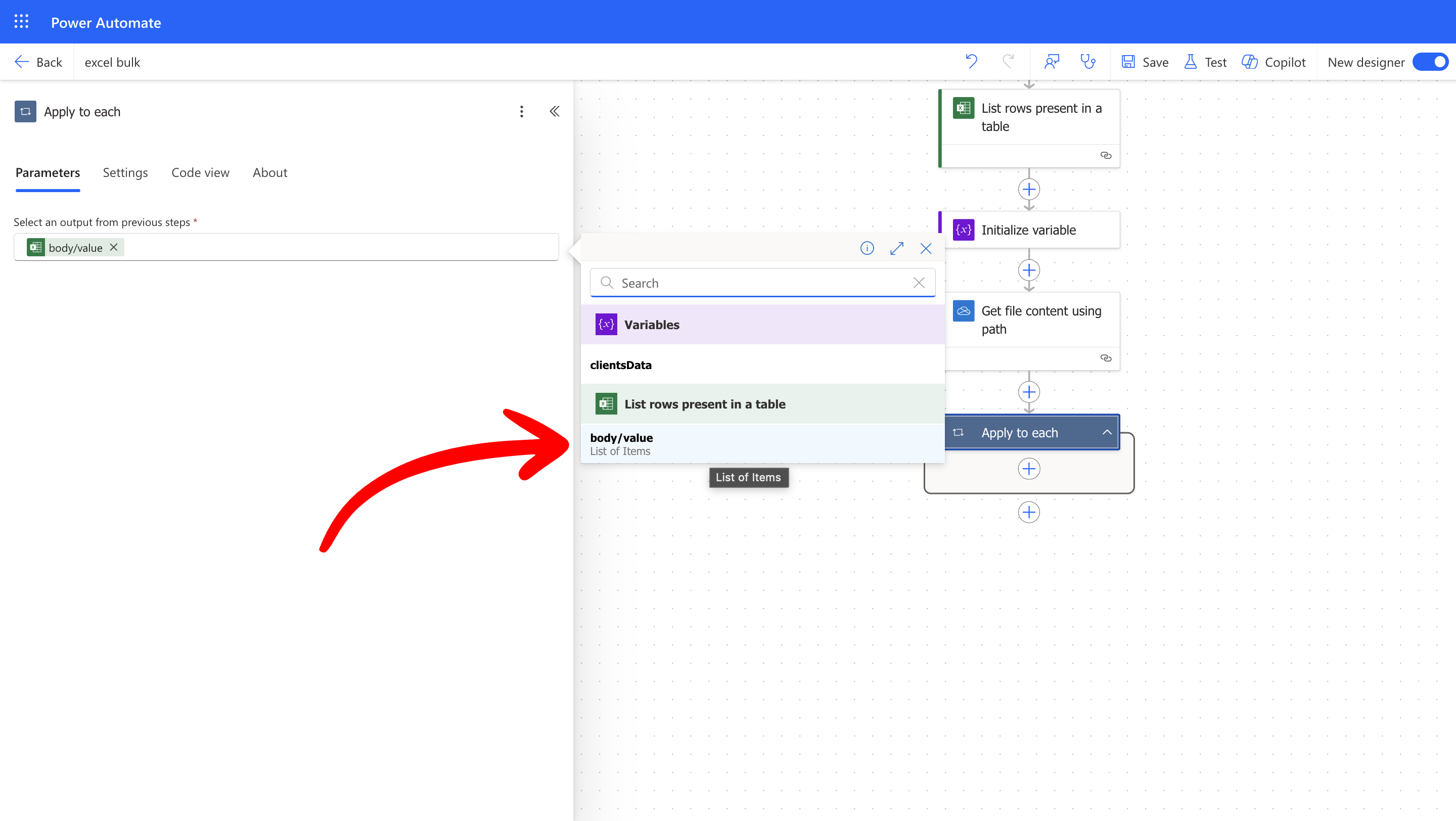This screenshot has height=821, width=1456.
Task: Click the info icon in content picker
Action: pyautogui.click(x=867, y=248)
